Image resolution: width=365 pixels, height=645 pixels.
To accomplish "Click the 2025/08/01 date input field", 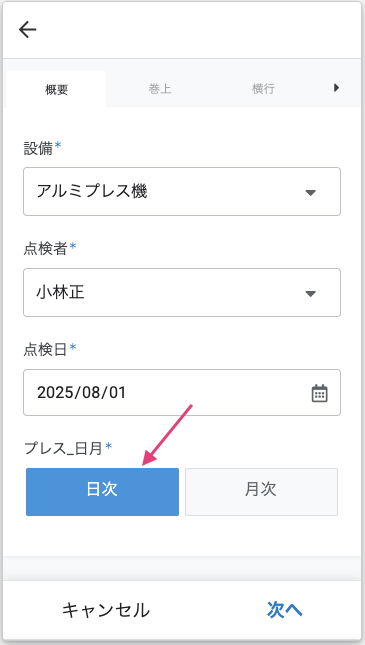I will (x=182, y=392).
